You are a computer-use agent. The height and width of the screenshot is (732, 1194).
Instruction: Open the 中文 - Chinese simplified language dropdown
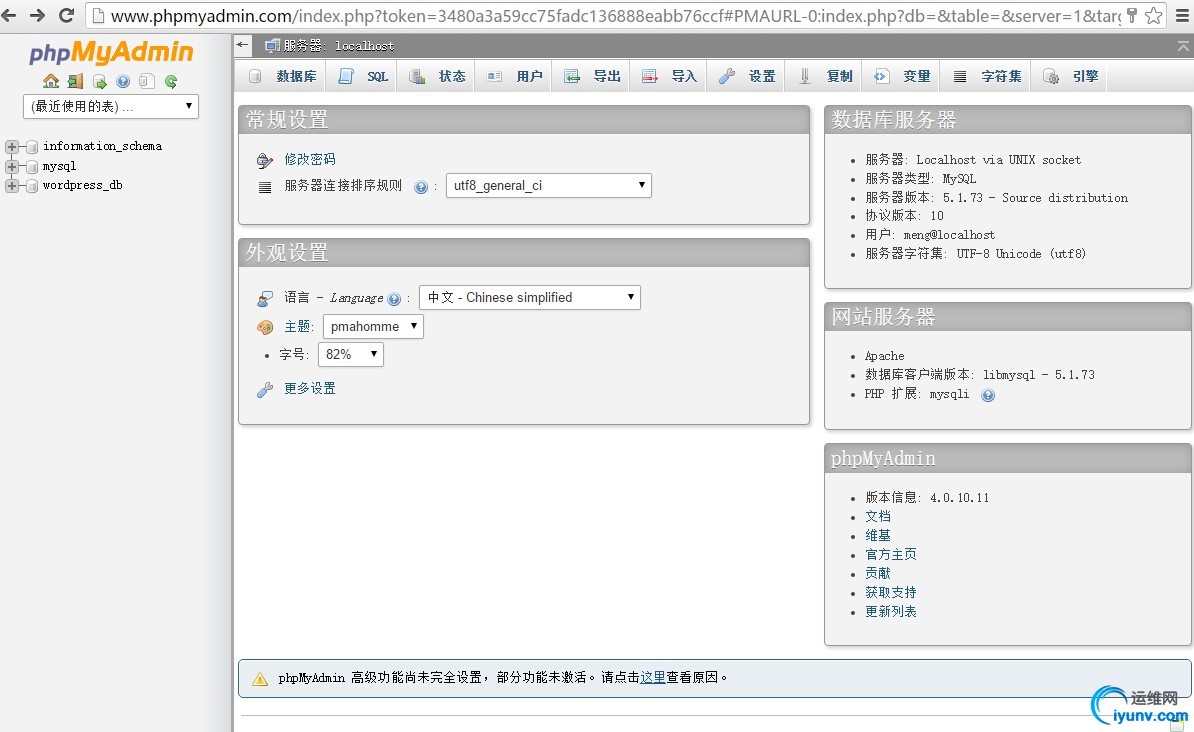coord(530,297)
